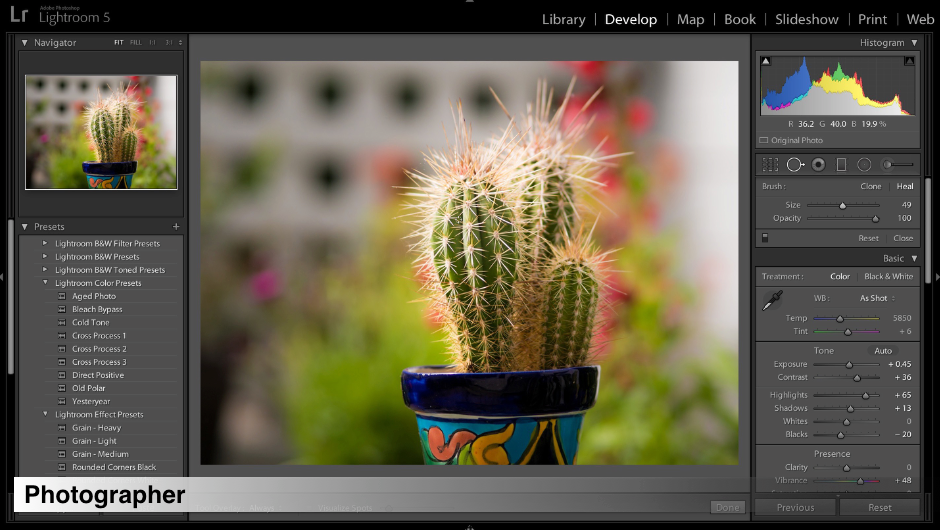Screen dimensions: 940x530
Task: Choose Color treatment
Action: click(x=840, y=276)
